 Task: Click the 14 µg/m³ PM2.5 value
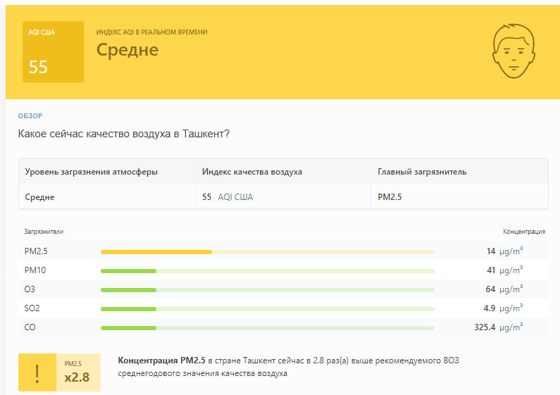click(x=505, y=251)
